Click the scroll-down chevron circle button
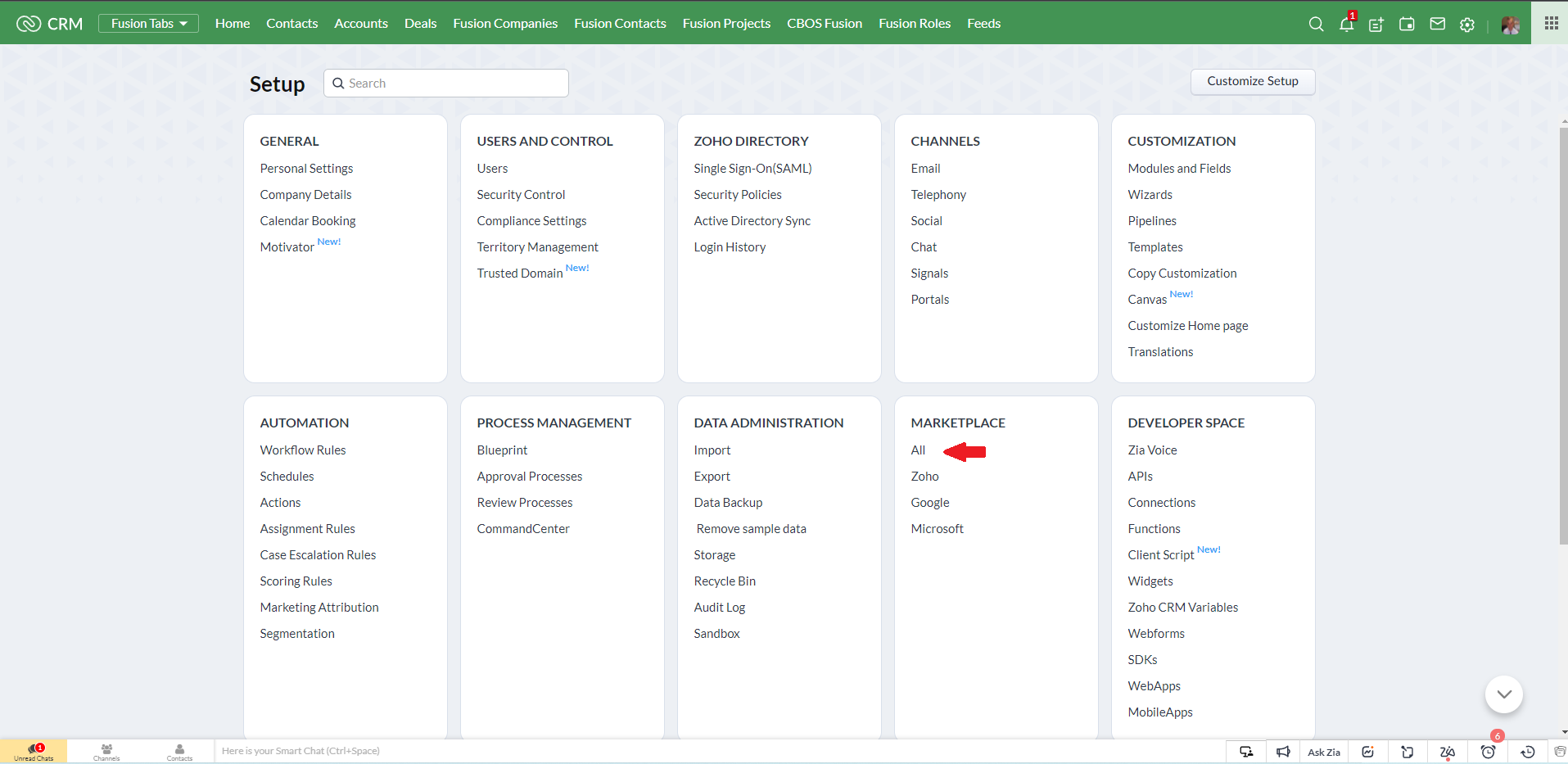The image size is (1568, 764). coord(1504,694)
